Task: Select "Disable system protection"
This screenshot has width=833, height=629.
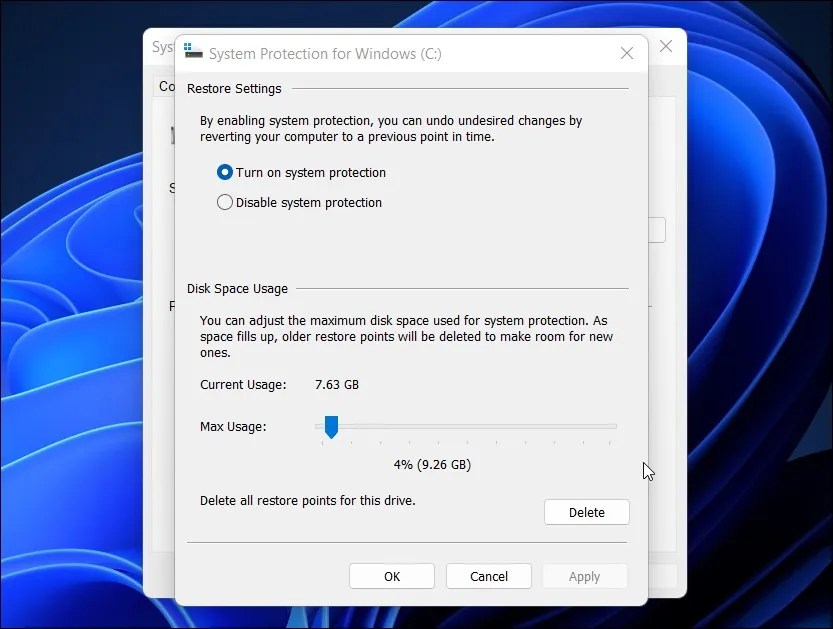Action: (x=225, y=203)
